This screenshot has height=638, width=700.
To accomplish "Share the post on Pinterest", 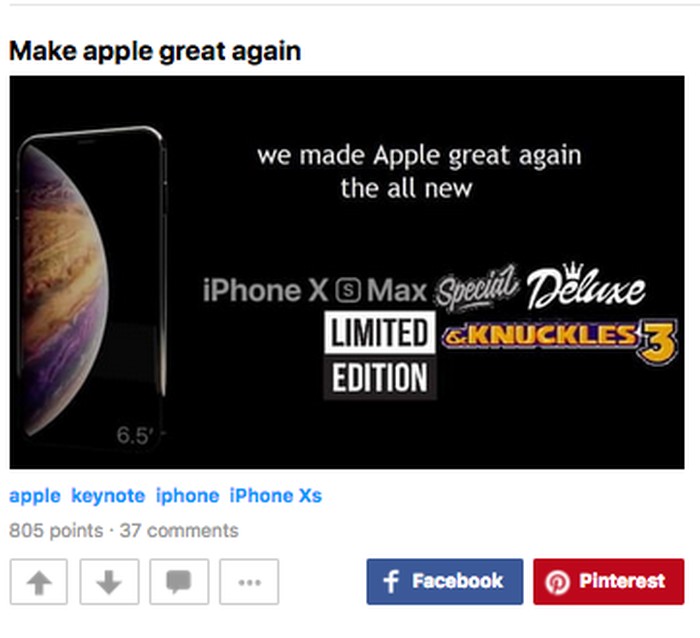I will click(608, 582).
